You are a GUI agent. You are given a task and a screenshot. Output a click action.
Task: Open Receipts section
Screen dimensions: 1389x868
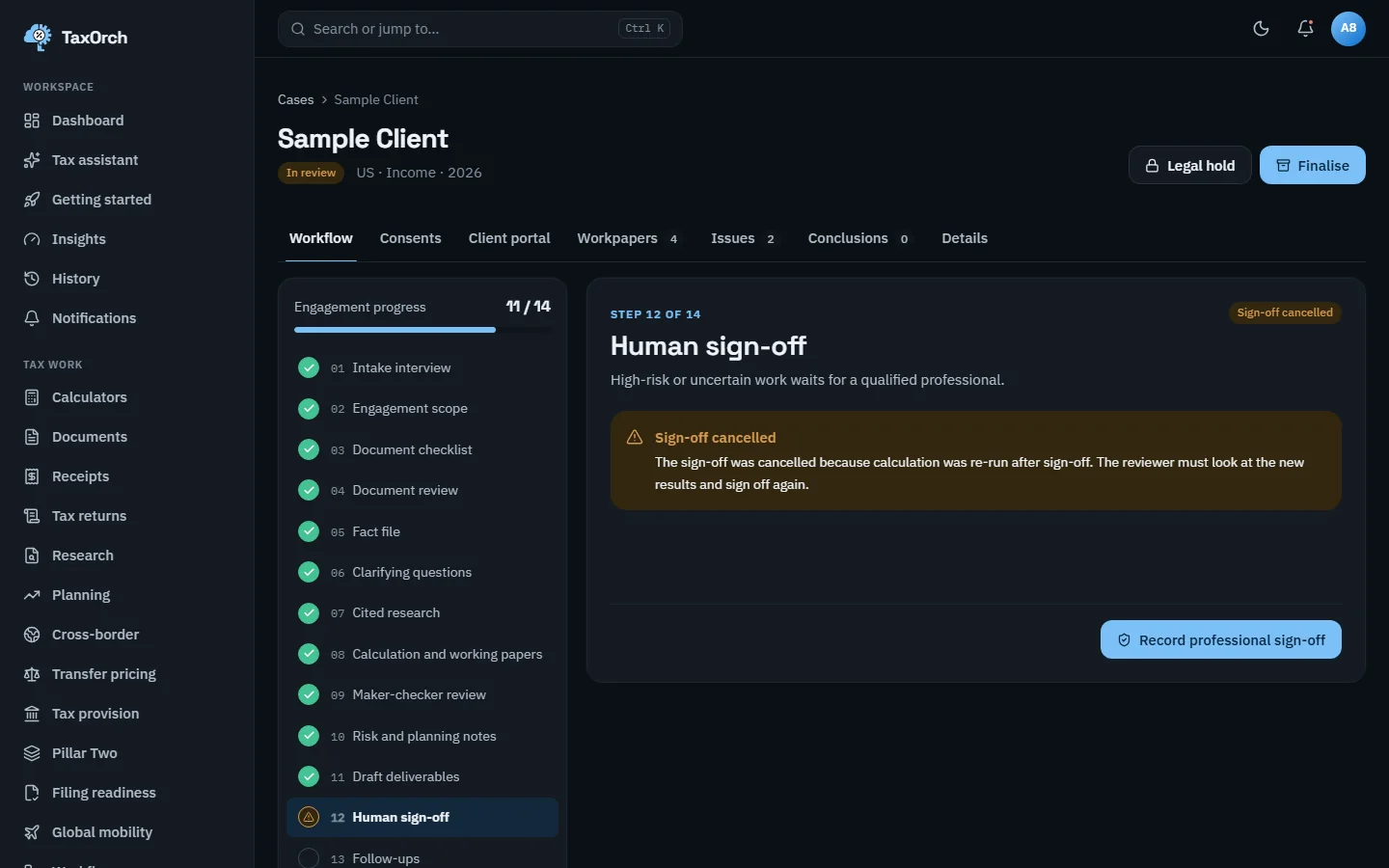[127, 476]
